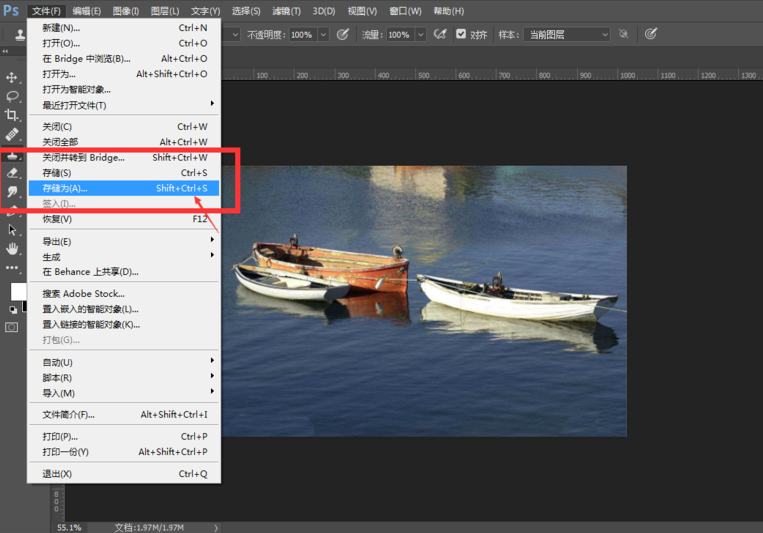Select the Move tool
The image size is (763, 533).
tap(12, 77)
